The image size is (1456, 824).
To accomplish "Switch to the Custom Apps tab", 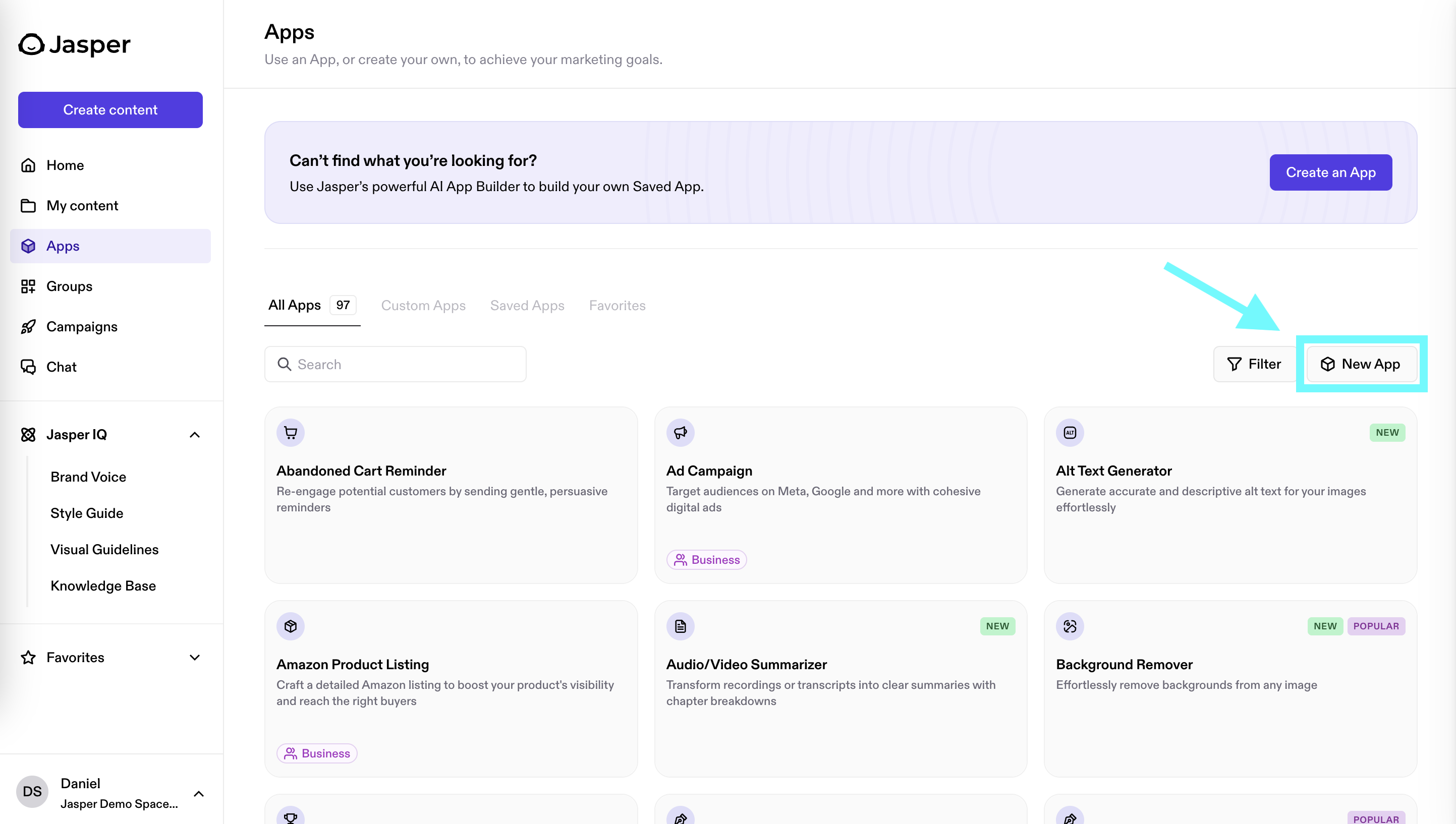I will 423,306.
